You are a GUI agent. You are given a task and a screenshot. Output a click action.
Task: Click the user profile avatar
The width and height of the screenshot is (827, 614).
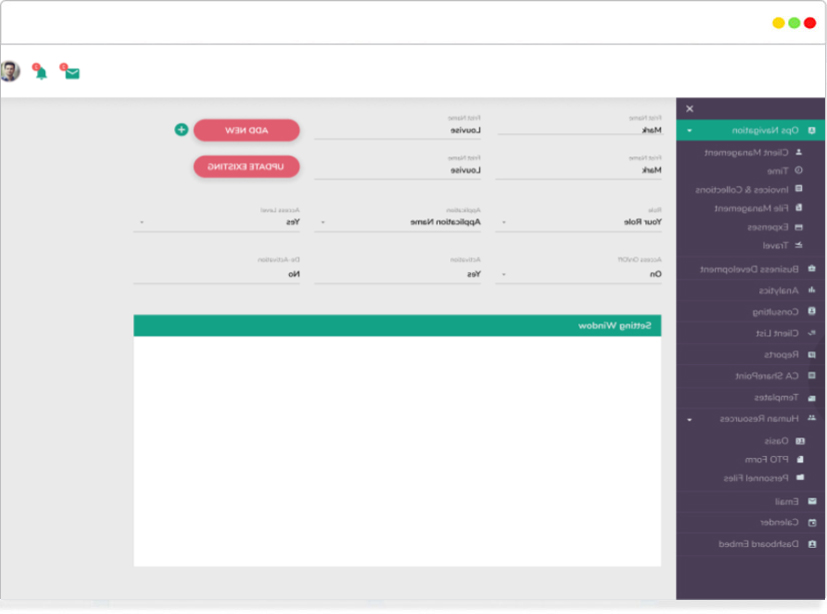[11, 71]
